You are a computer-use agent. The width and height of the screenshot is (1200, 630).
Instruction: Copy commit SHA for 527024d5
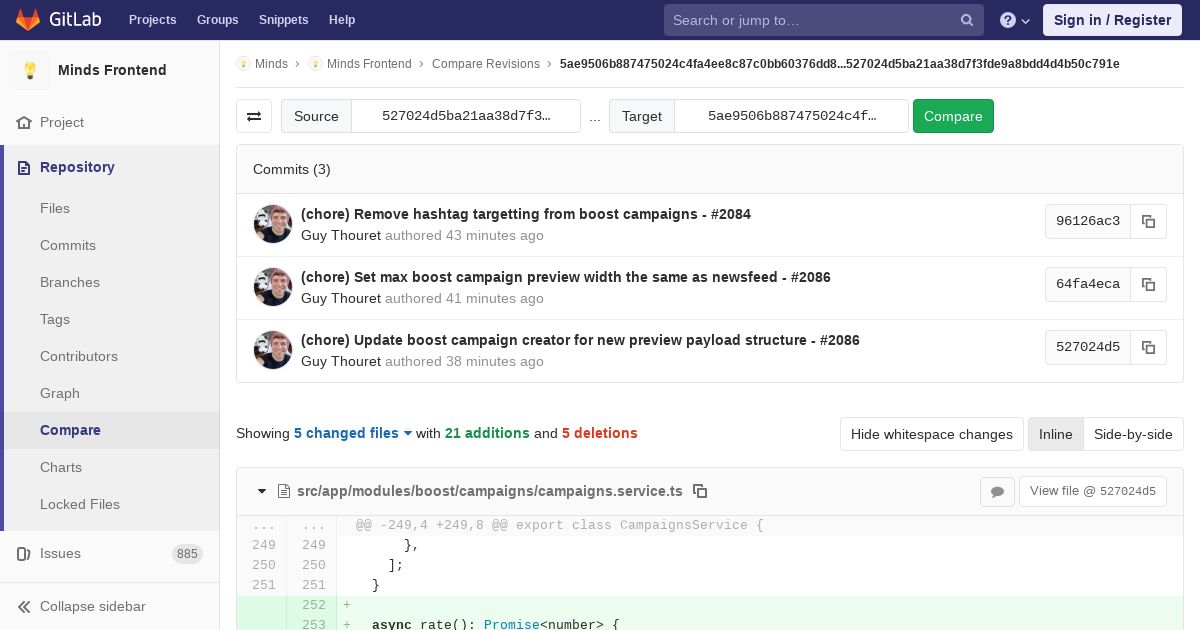click(x=1148, y=347)
